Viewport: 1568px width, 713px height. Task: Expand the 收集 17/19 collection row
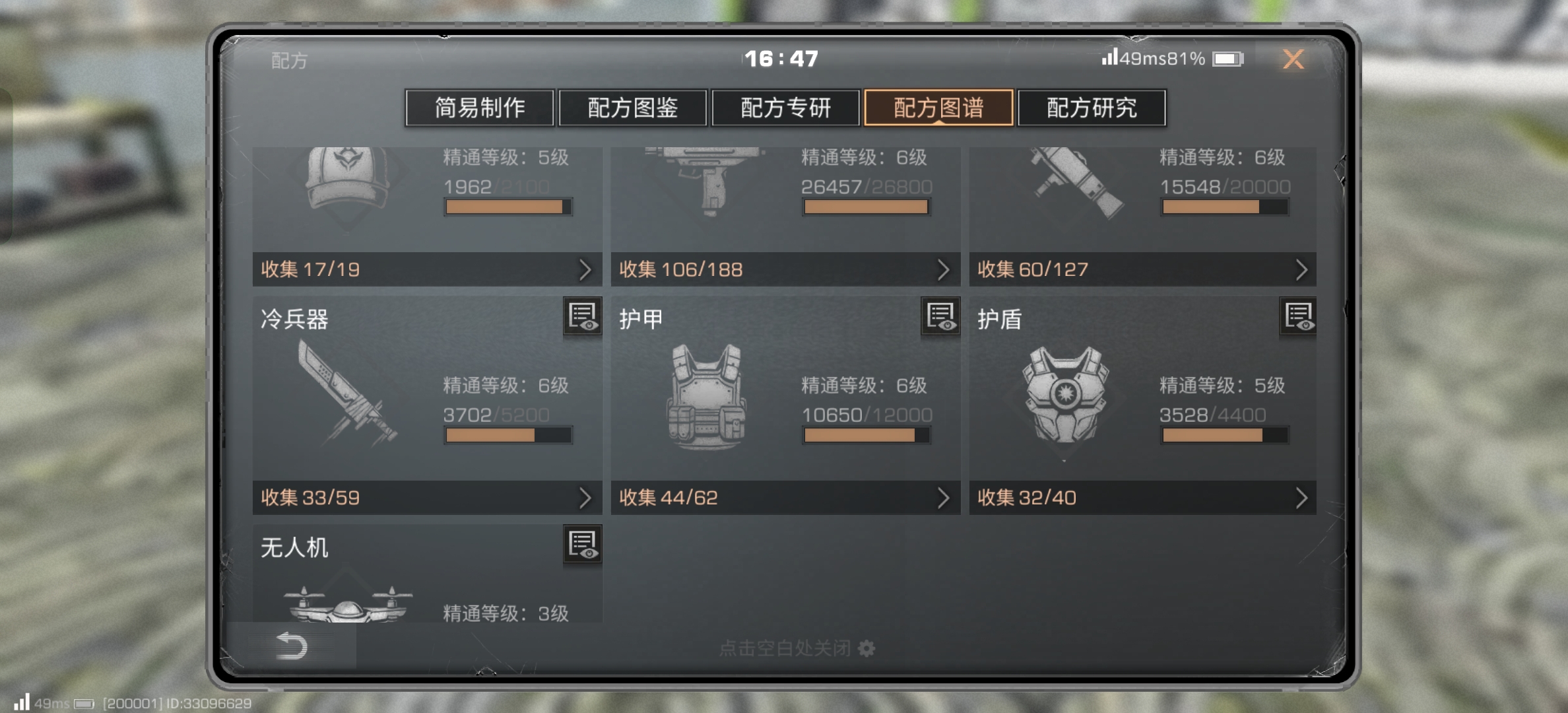point(427,269)
